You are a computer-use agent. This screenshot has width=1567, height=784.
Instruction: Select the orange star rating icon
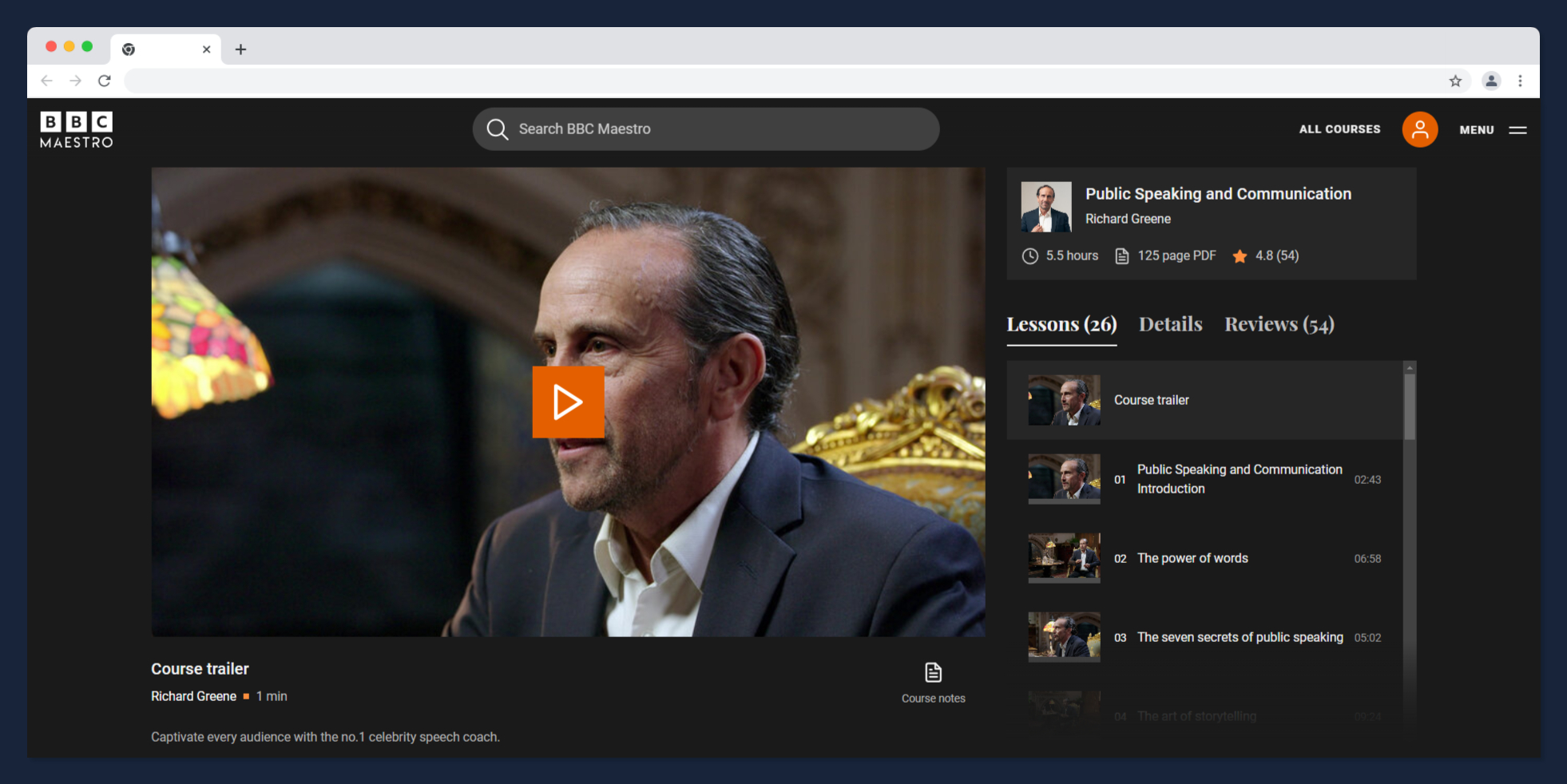[1240, 255]
